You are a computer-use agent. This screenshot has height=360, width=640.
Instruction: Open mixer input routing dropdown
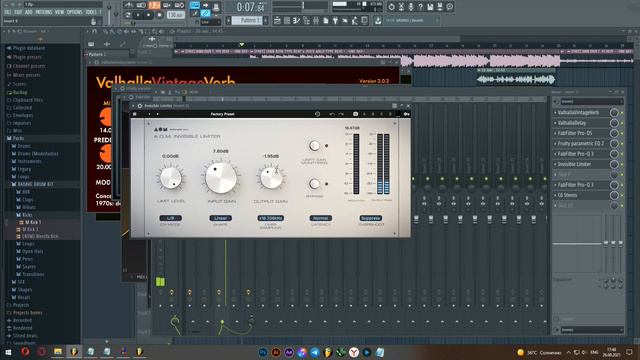pos(591,102)
